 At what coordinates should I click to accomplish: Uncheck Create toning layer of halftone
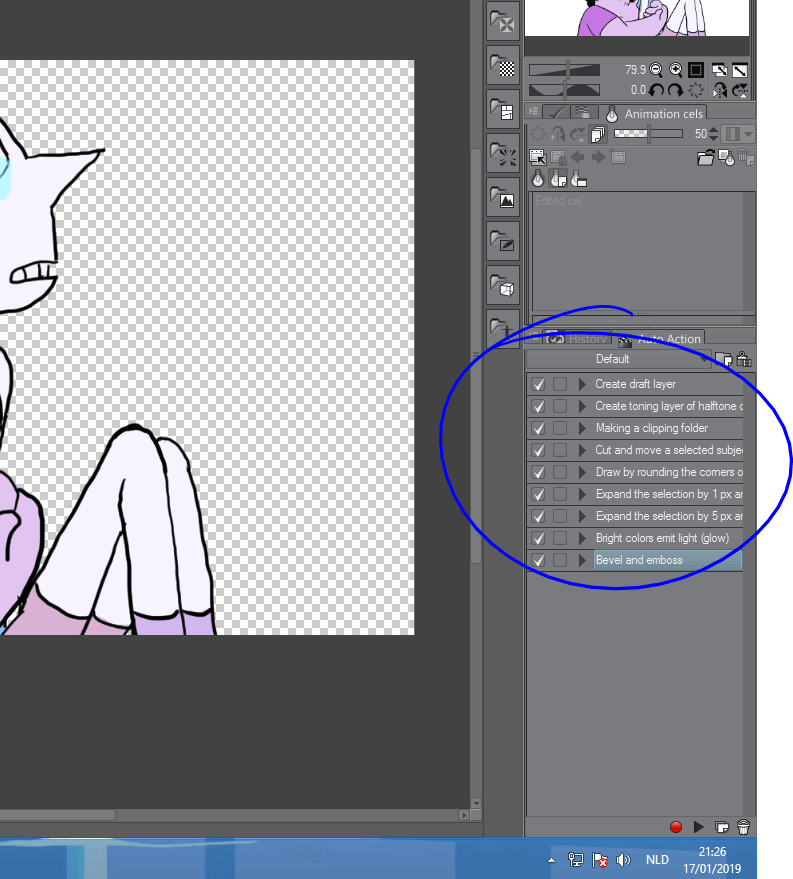pos(538,406)
